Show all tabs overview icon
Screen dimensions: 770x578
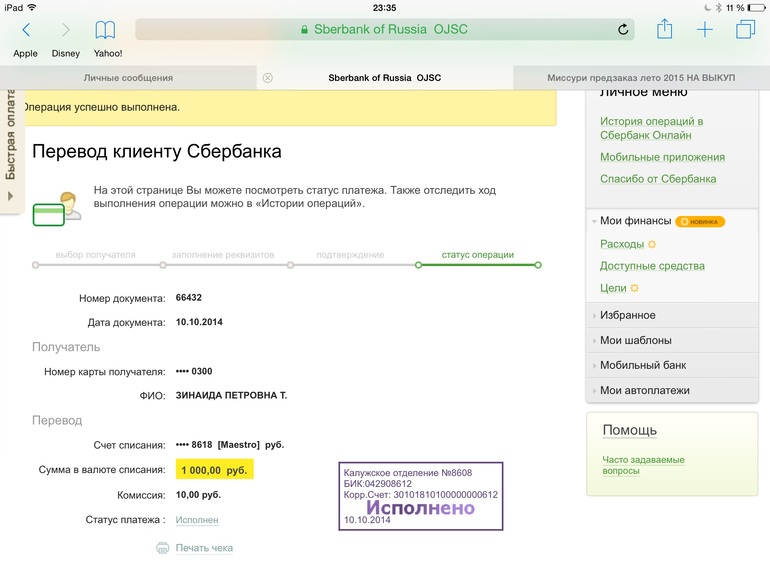click(x=745, y=29)
